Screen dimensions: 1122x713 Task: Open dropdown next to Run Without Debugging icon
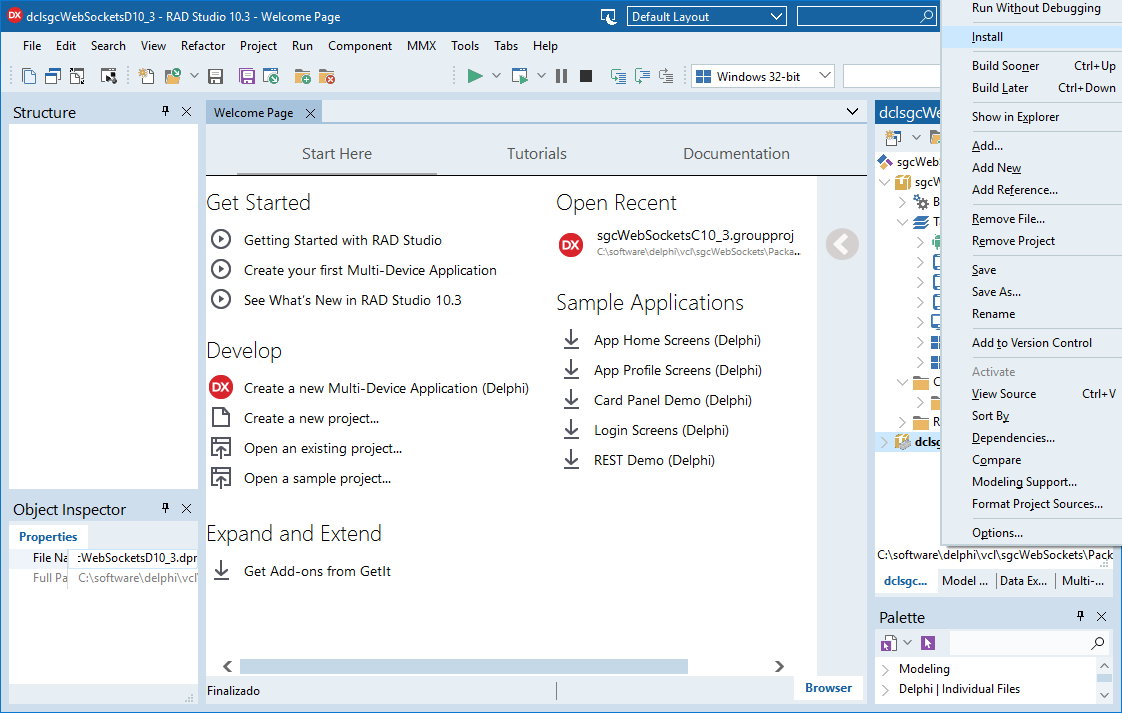click(541, 76)
